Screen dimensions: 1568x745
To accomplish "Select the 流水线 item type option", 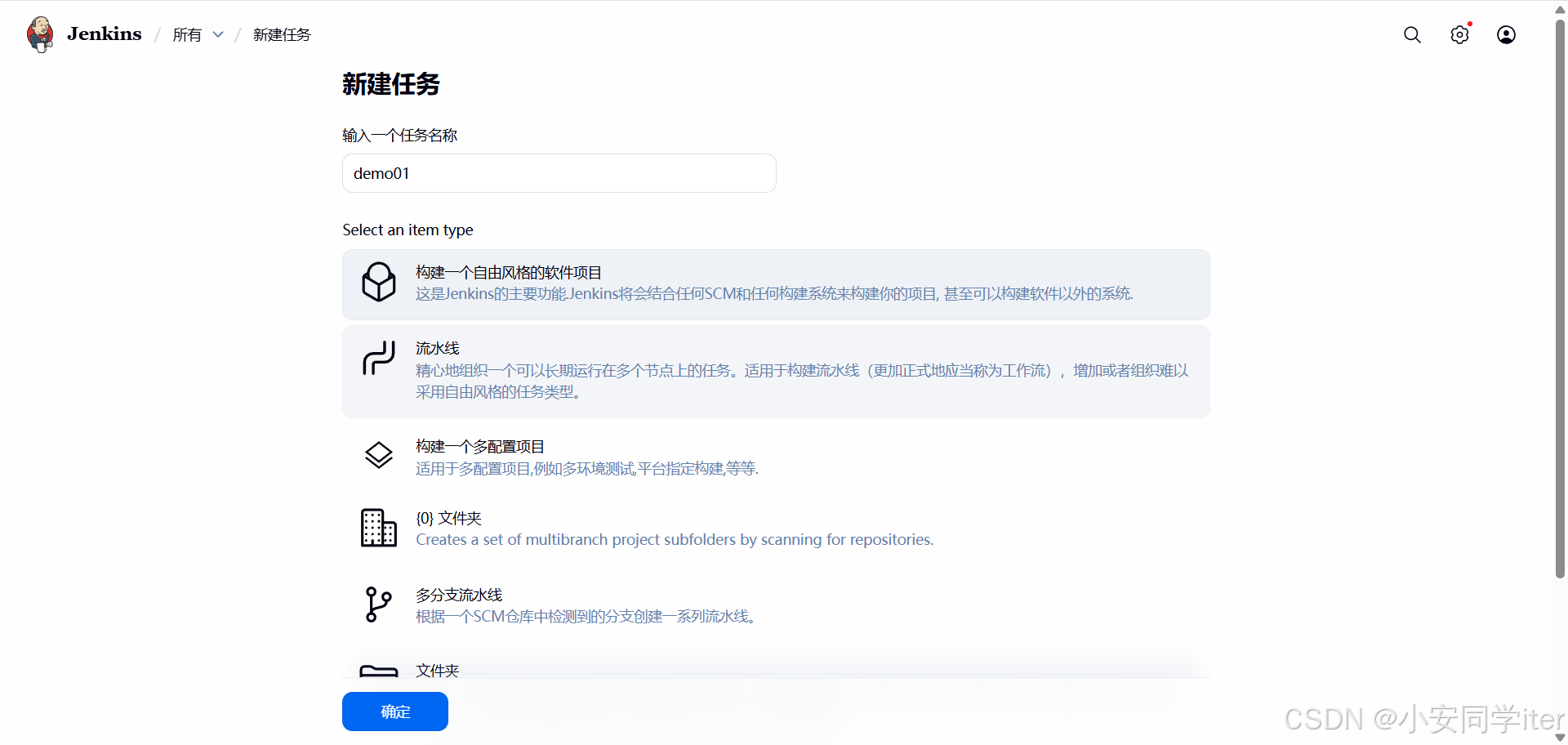I will click(x=438, y=348).
